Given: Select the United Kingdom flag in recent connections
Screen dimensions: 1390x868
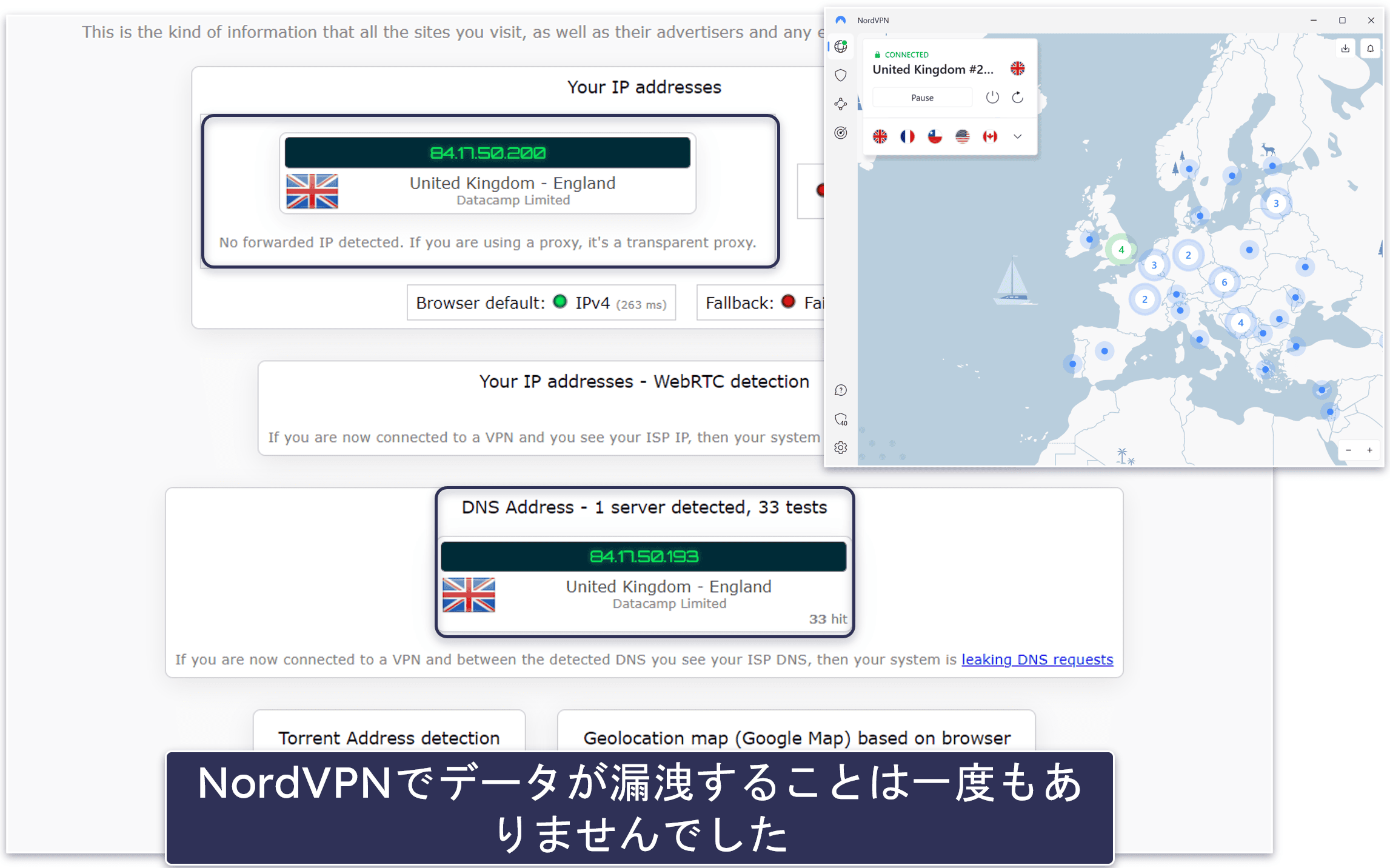Looking at the screenshot, I should tap(880, 136).
